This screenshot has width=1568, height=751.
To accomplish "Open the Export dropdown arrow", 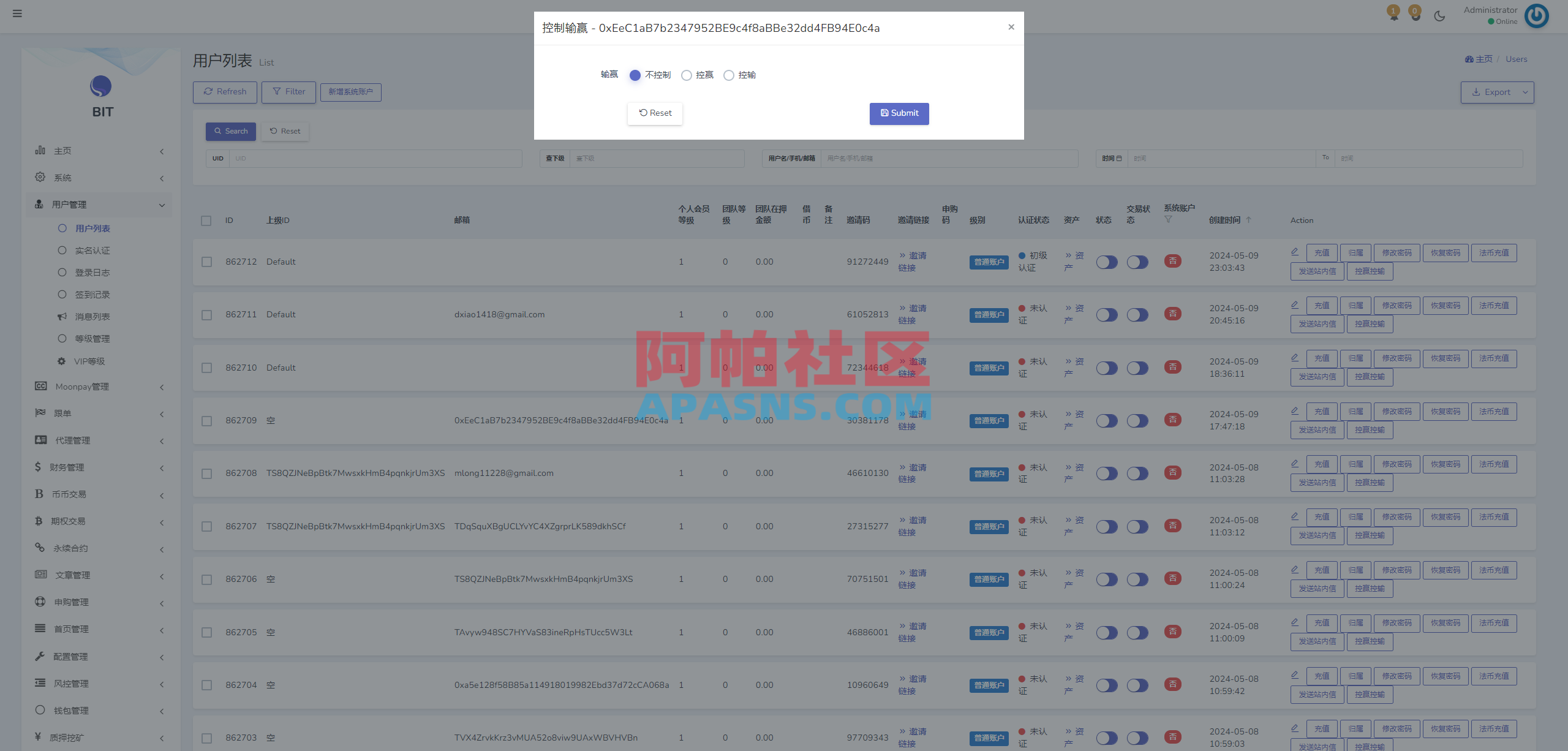I will click(x=1525, y=92).
